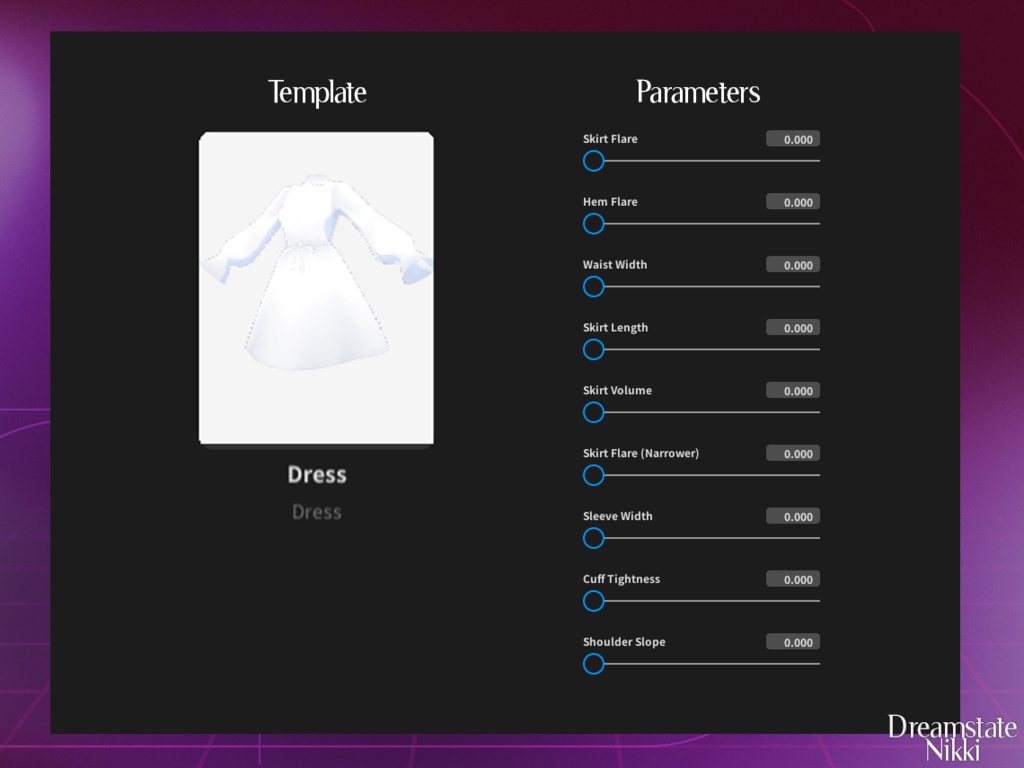Click the Parameters section heading

pyautogui.click(x=699, y=92)
